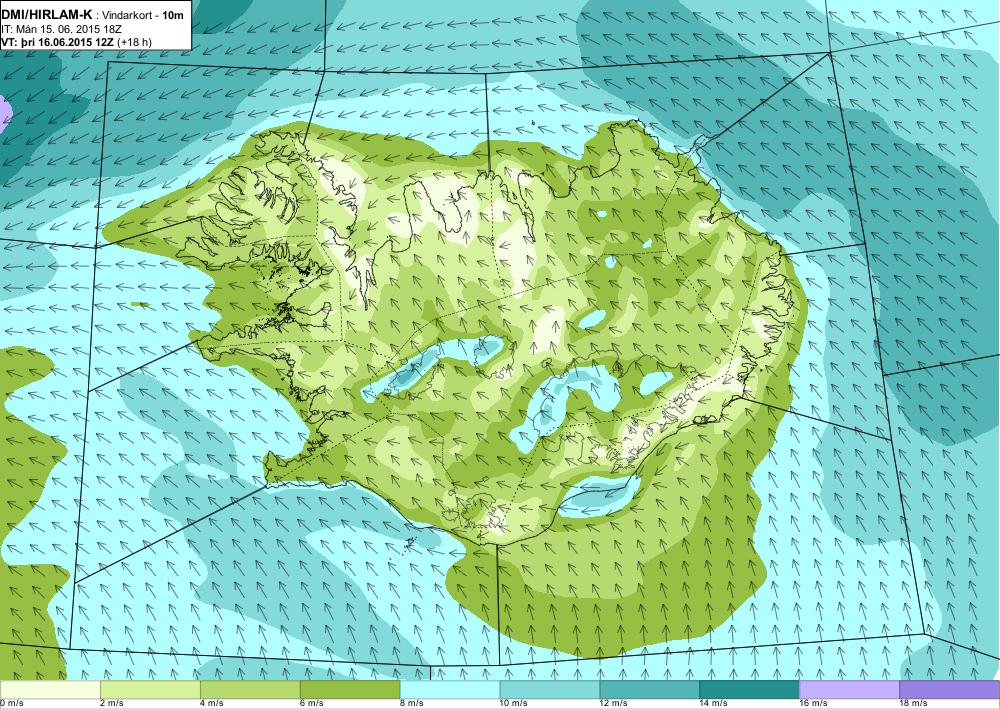This screenshot has height=710, width=1000.
Task: Click the purple high-wind patch at the map's left edge
Action: [4, 115]
